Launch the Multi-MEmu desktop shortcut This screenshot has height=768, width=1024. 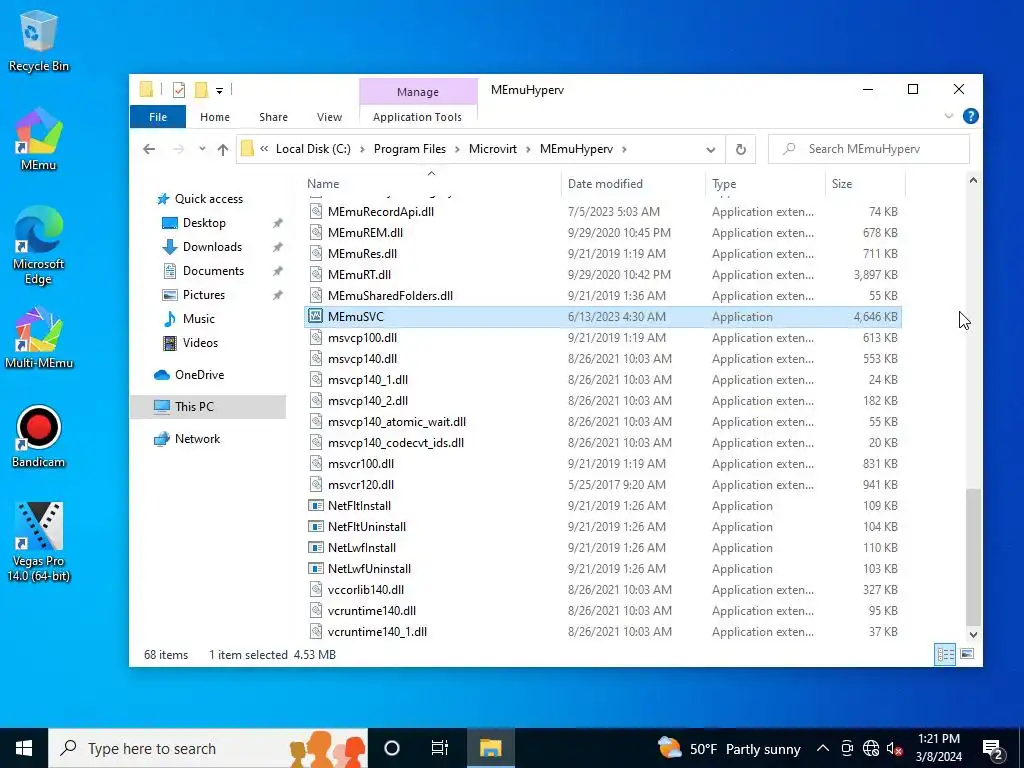(x=38, y=337)
